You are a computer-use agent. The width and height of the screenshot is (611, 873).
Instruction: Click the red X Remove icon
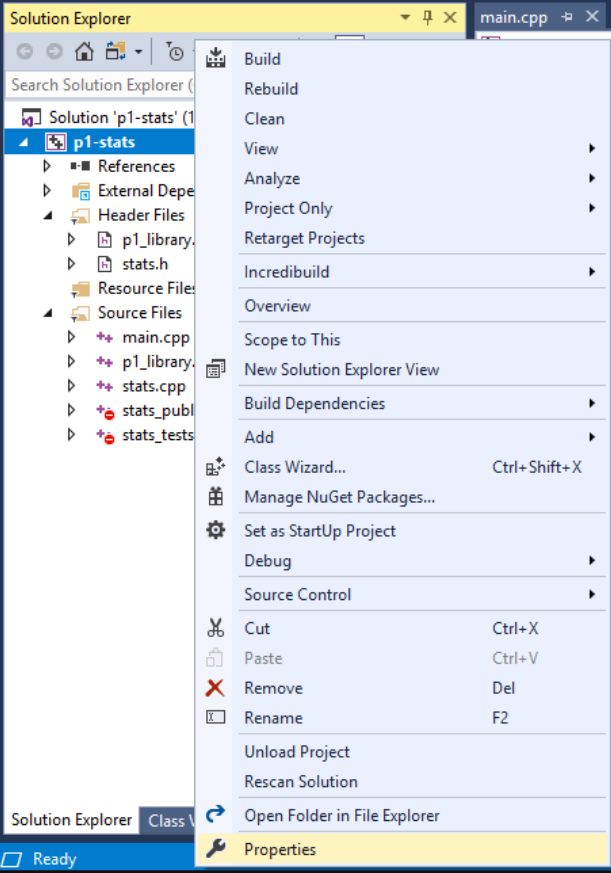point(215,688)
